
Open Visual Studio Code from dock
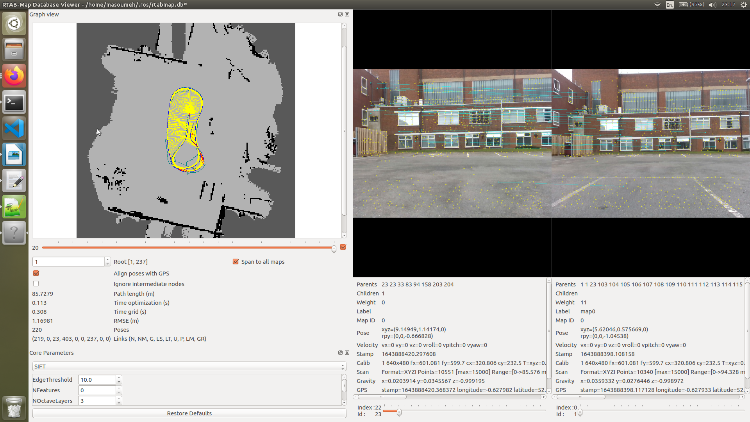[15, 127]
